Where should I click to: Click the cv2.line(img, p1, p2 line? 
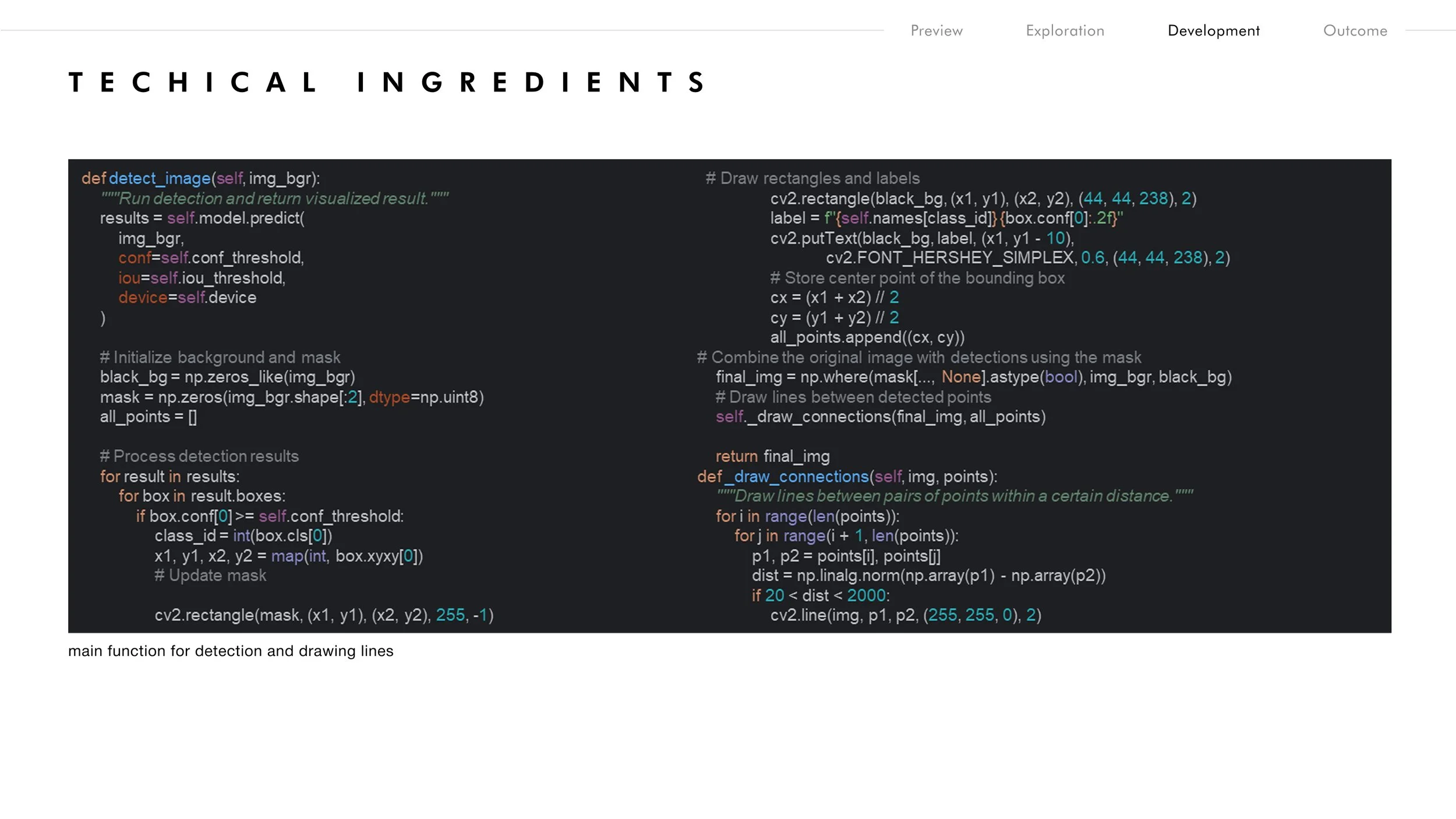coord(905,615)
